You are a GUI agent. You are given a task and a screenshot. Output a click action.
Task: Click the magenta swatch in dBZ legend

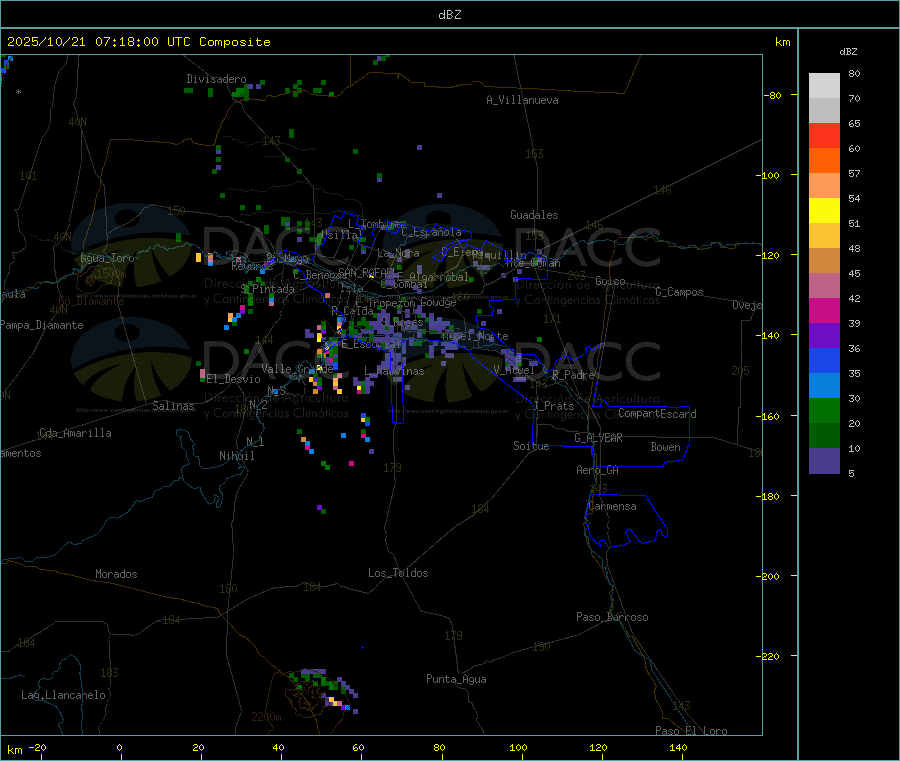pos(824,310)
